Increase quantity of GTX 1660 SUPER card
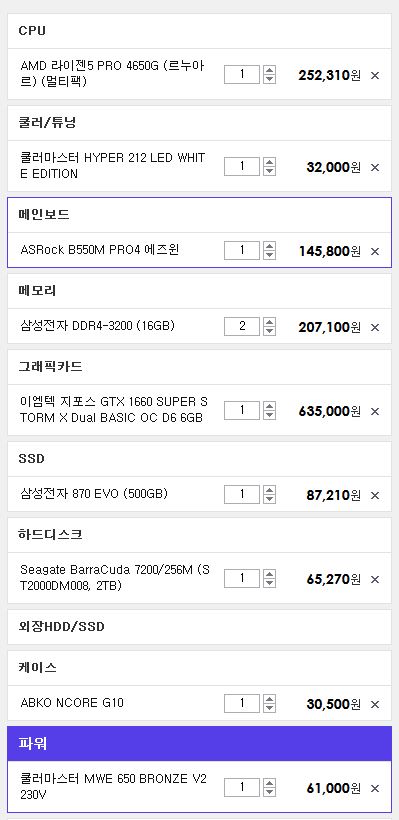Screen dimensions: 399x820 pyautogui.click(x=269, y=406)
